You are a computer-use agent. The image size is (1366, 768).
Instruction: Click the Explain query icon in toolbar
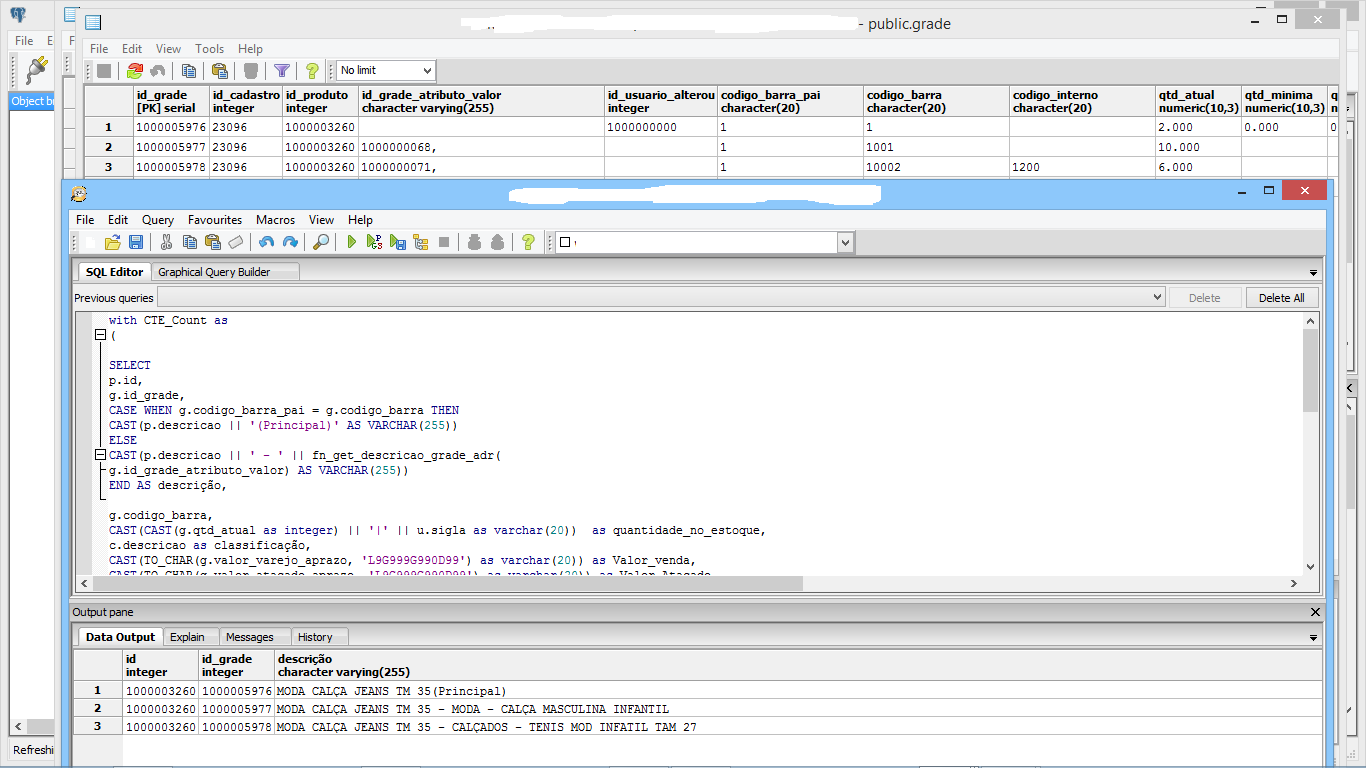tap(420, 242)
